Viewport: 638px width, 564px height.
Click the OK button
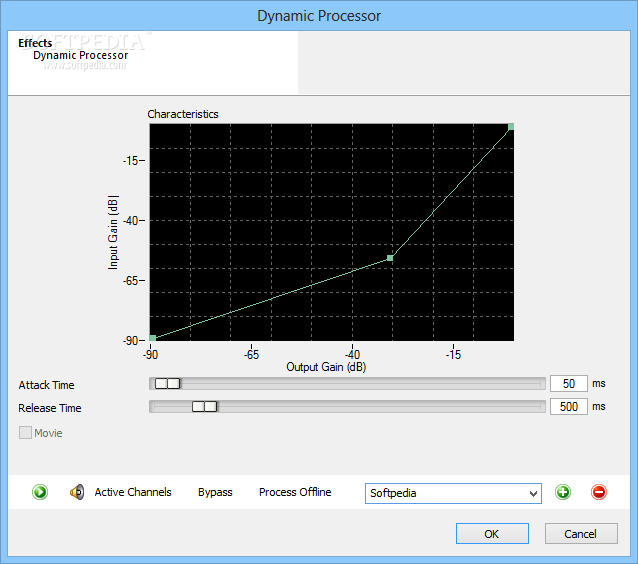[x=492, y=533]
